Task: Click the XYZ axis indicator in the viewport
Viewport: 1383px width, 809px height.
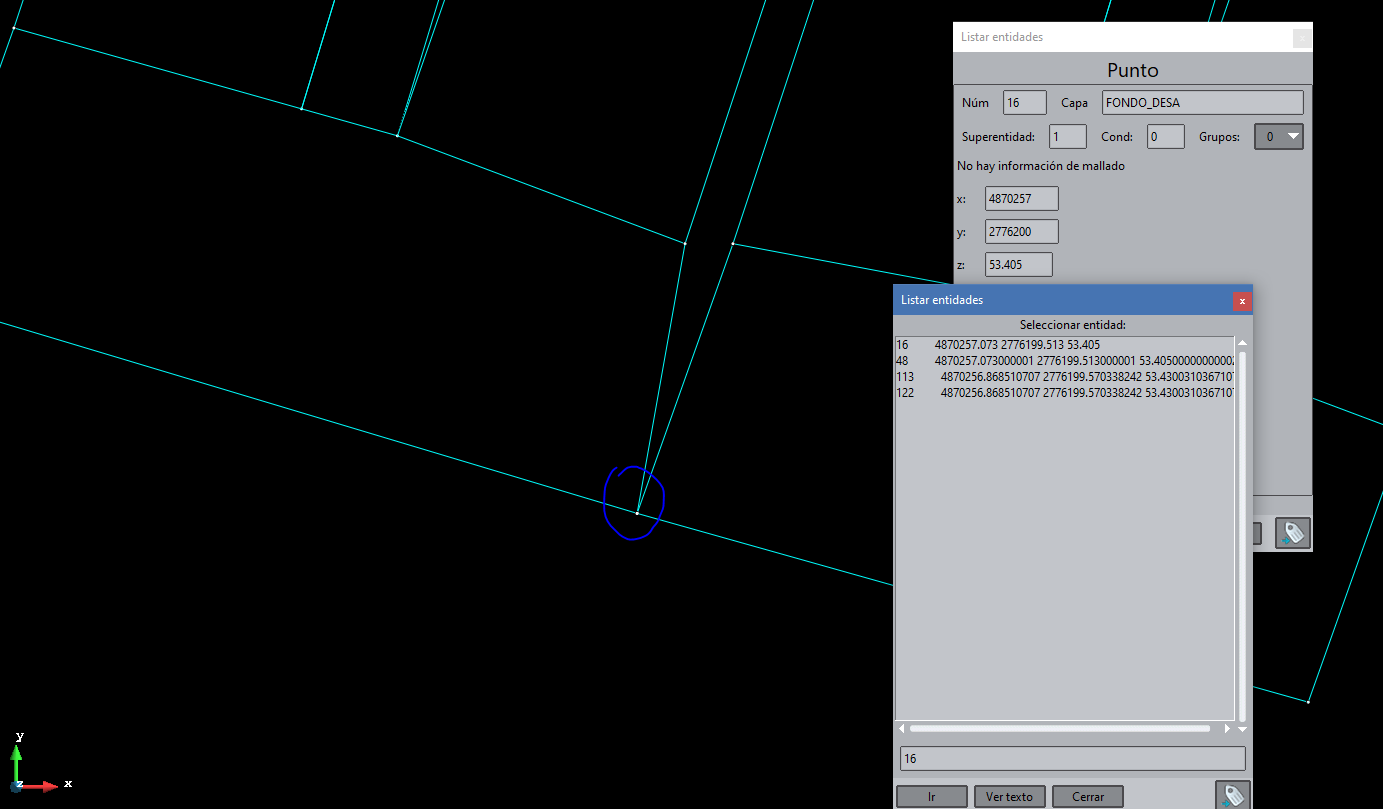Action: pos(38,763)
